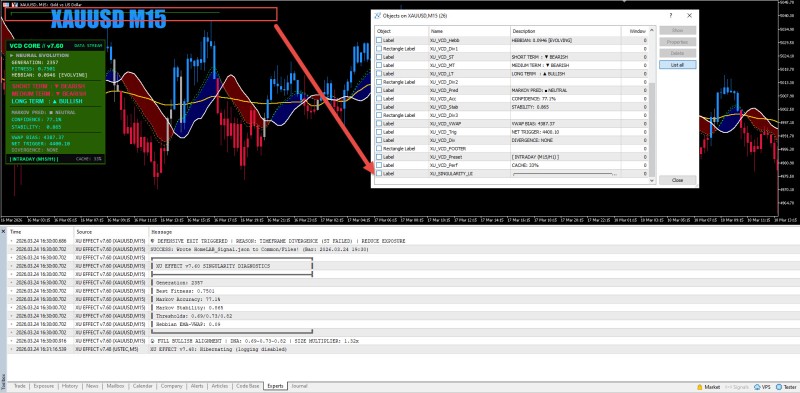Click the Objects dialog title icon
The width and height of the screenshot is (800, 393).
pyautogui.click(x=378, y=16)
